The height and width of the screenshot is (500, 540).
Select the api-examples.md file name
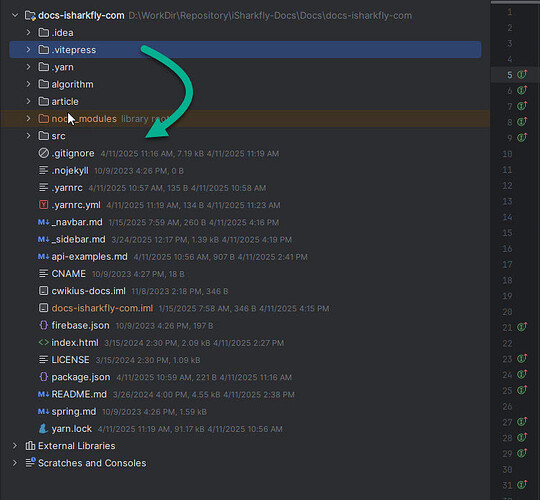click(89, 257)
